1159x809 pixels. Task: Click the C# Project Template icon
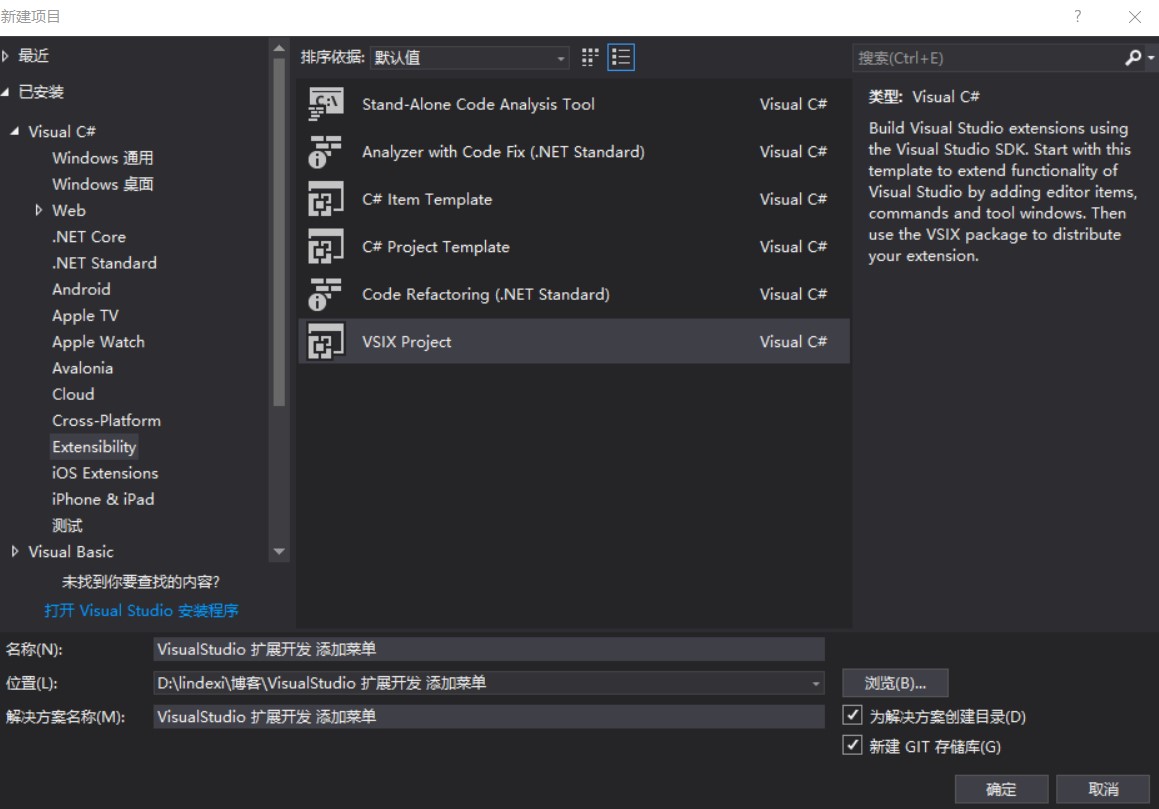coord(325,246)
